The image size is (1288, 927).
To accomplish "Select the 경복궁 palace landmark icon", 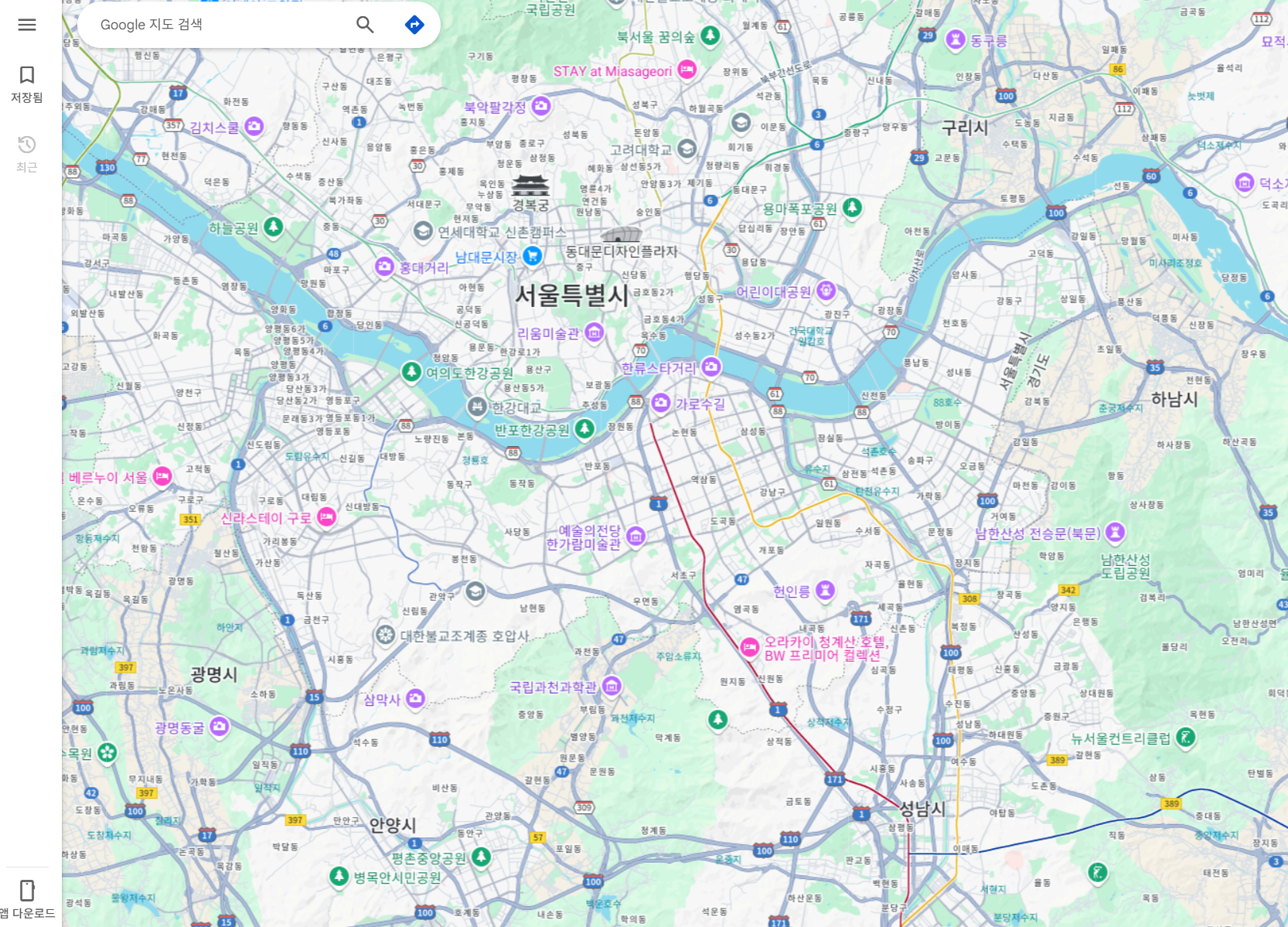I will (530, 186).
